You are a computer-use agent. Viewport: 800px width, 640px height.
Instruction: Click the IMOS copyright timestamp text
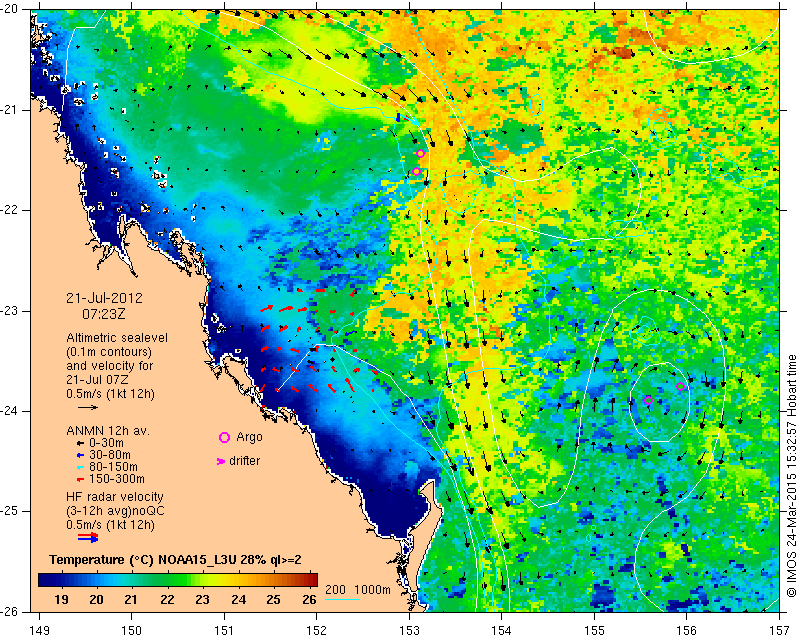tap(791, 475)
